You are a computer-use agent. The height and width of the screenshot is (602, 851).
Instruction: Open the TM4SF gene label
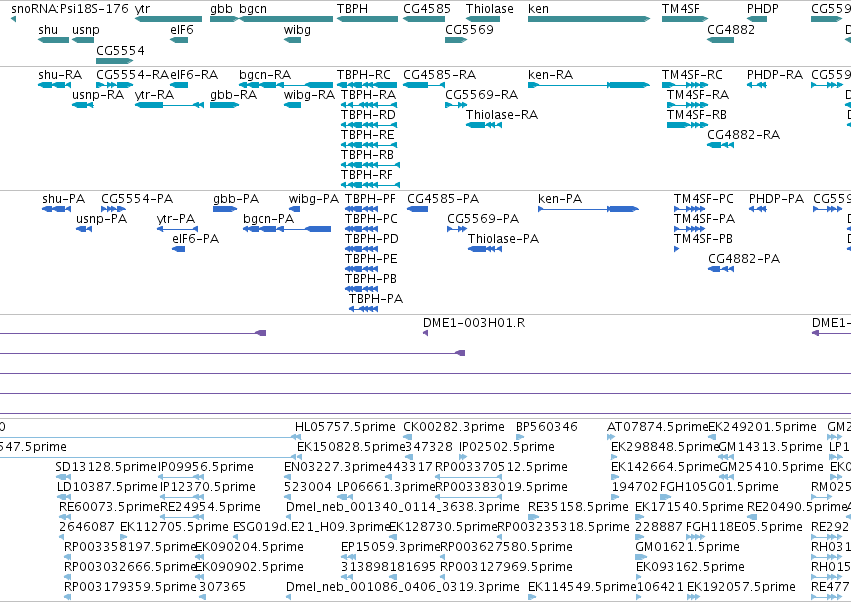coord(681,9)
